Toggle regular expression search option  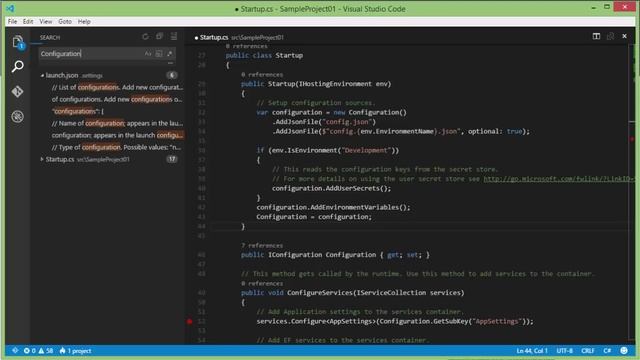pyautogui.click(x=169, y=53)
